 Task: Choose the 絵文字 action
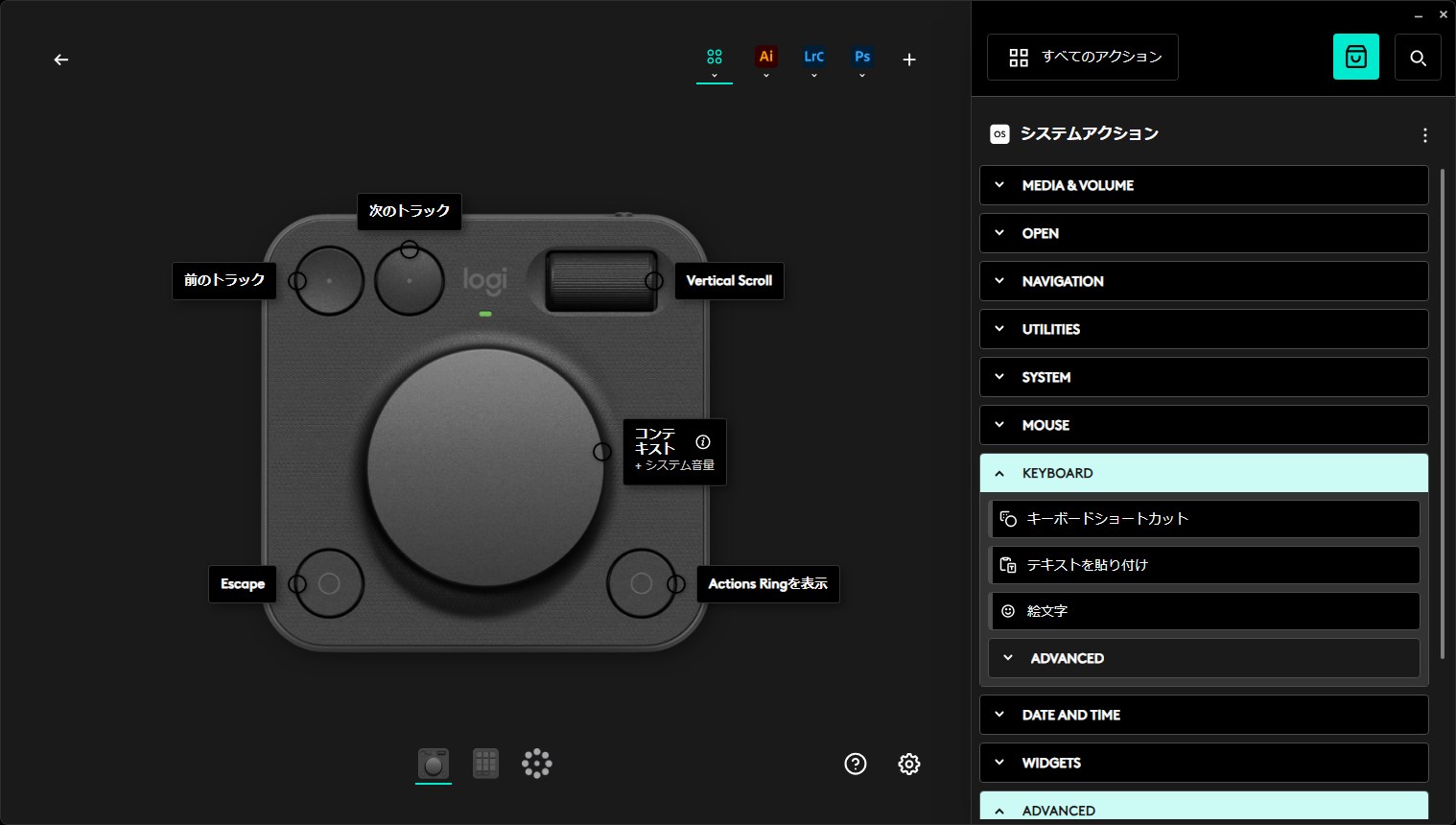pyautogui.click(x=1204, y=611)
